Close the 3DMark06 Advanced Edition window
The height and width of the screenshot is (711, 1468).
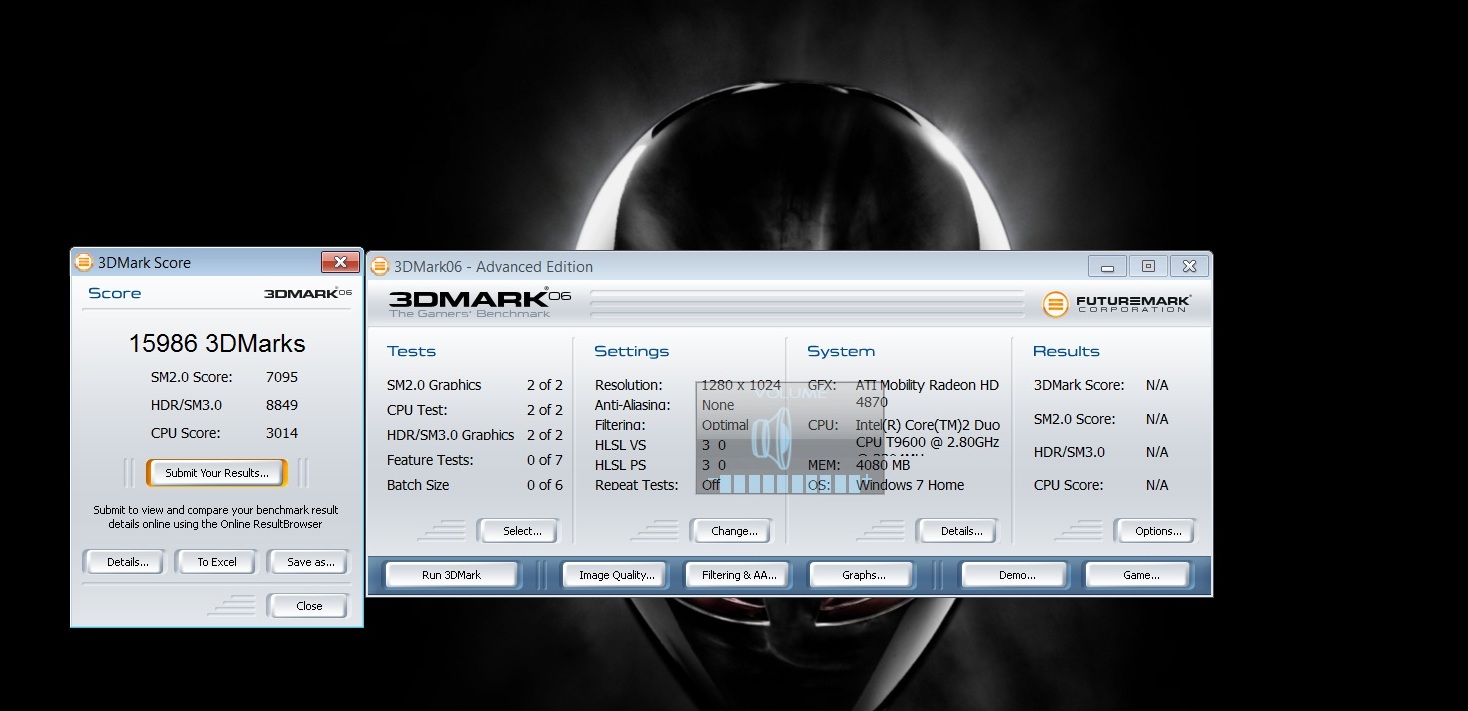[x=1189, y=266]
